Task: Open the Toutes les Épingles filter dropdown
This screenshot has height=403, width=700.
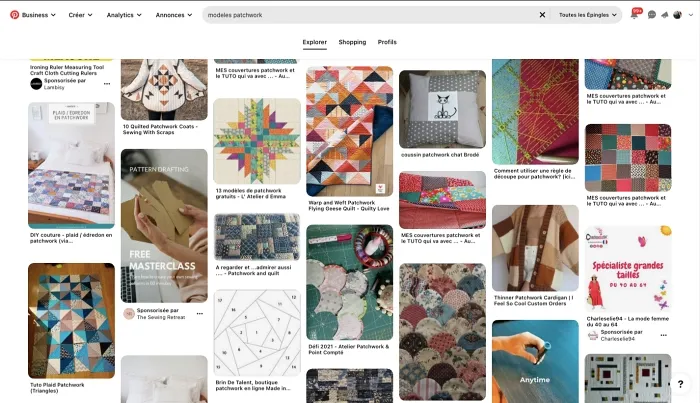Action: point(588,15)
